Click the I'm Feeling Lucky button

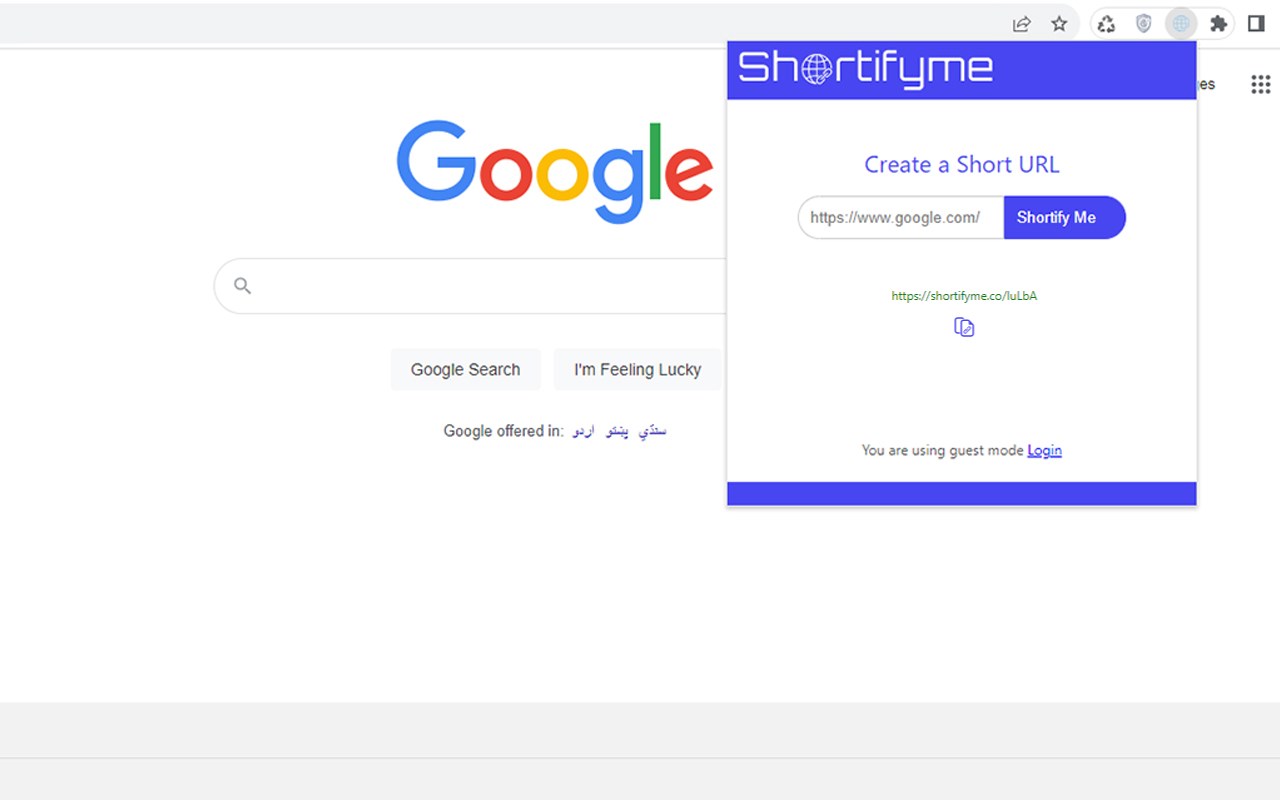coord(637,369)
